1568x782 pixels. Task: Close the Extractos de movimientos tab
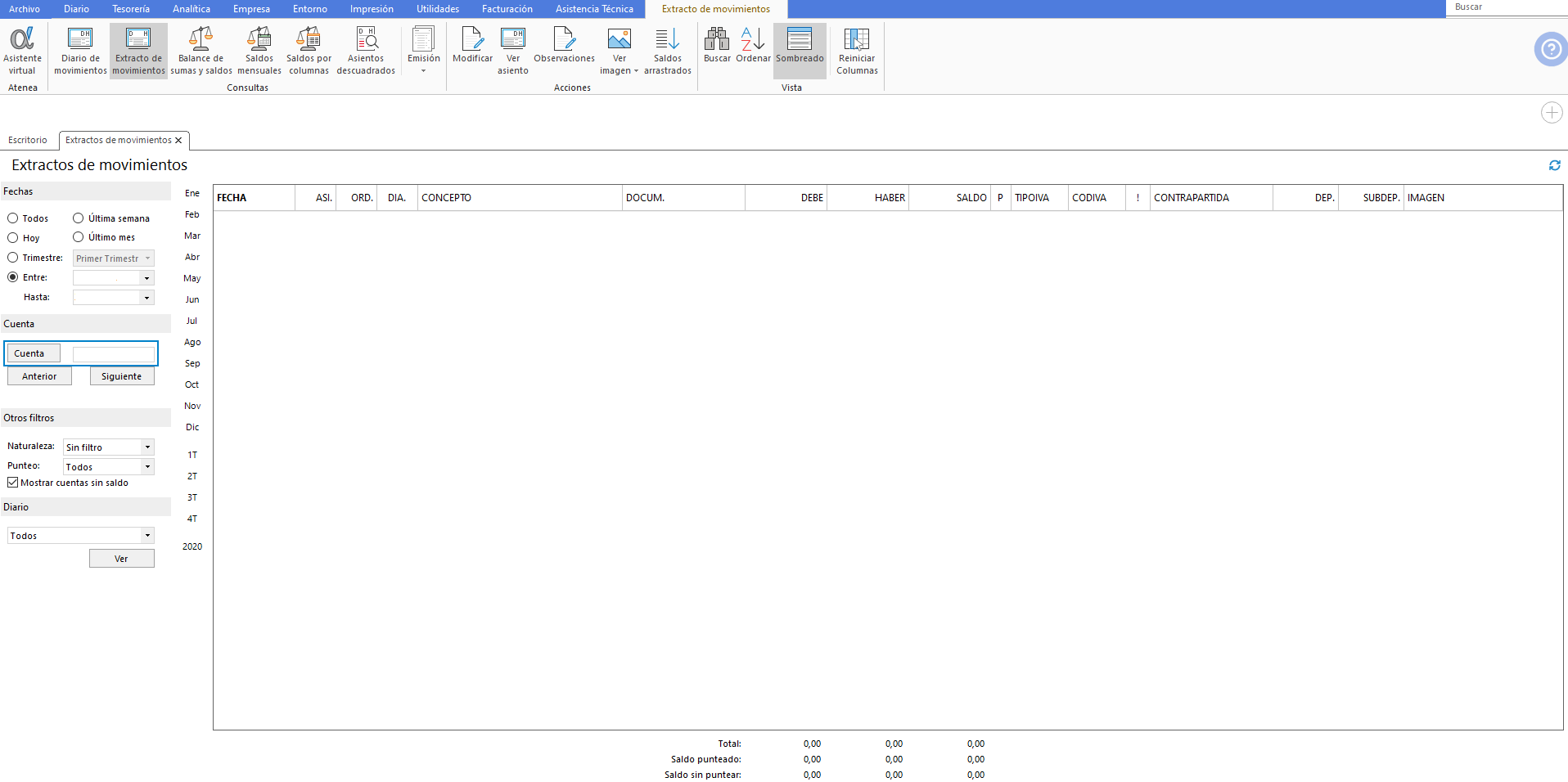178,141
